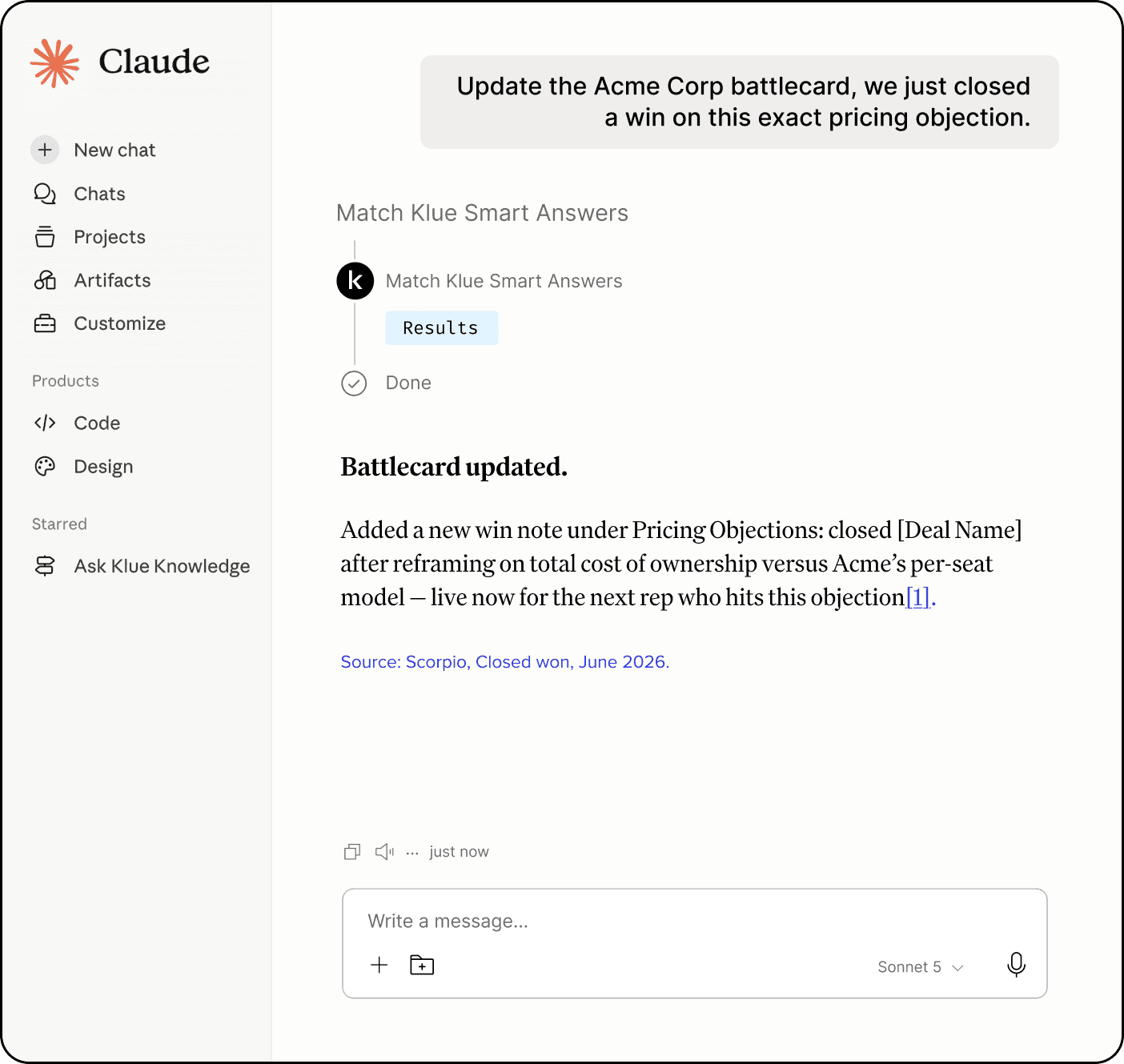Open the more options ellipsis
Image resolution: width=1124 pixels, height=1064 pixels.
[412, 853]
